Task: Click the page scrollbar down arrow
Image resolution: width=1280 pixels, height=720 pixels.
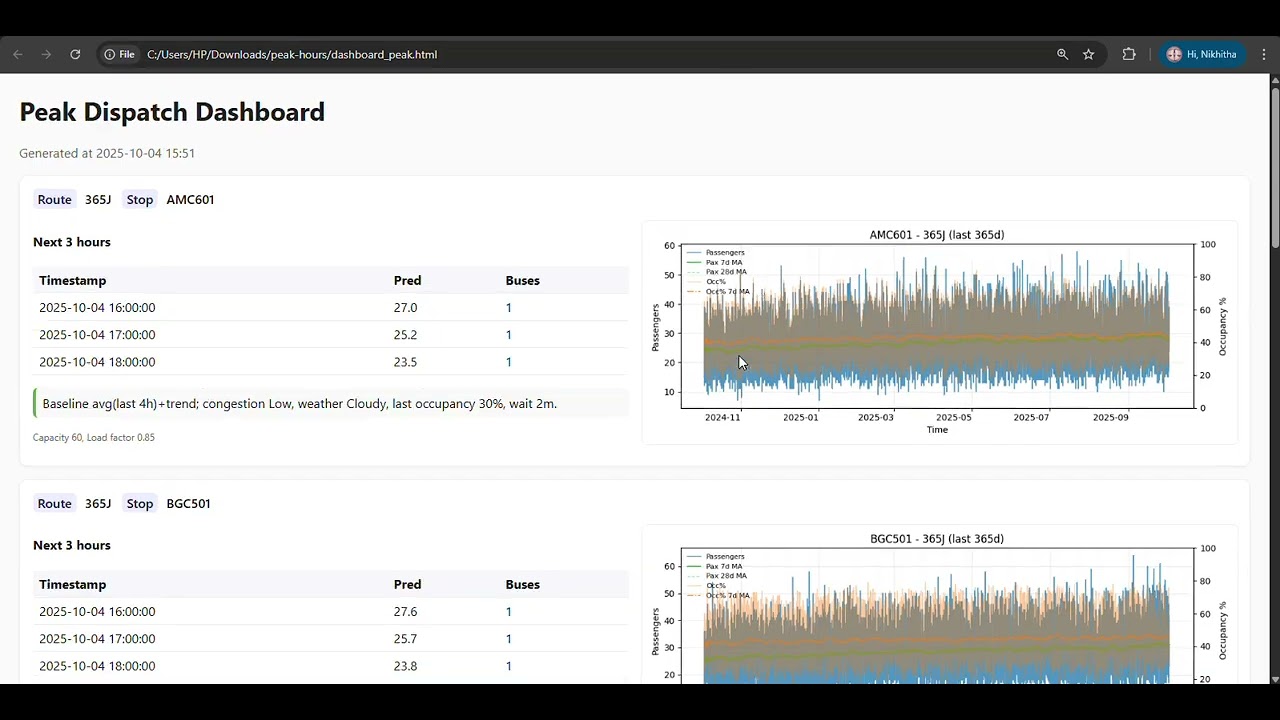Action: tap(1275, 679)
